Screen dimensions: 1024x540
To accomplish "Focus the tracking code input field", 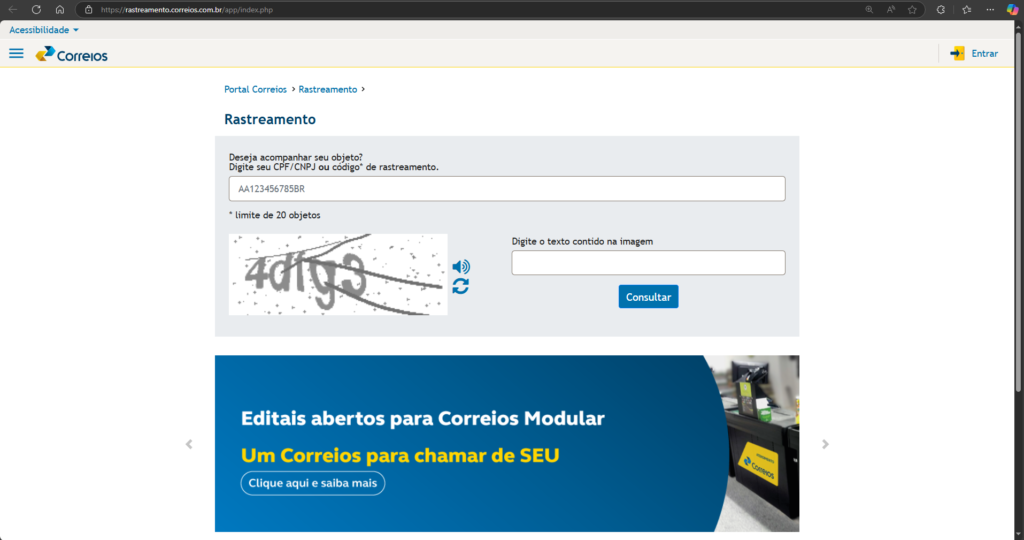I will pyautogui.click(x=507, y=189).
